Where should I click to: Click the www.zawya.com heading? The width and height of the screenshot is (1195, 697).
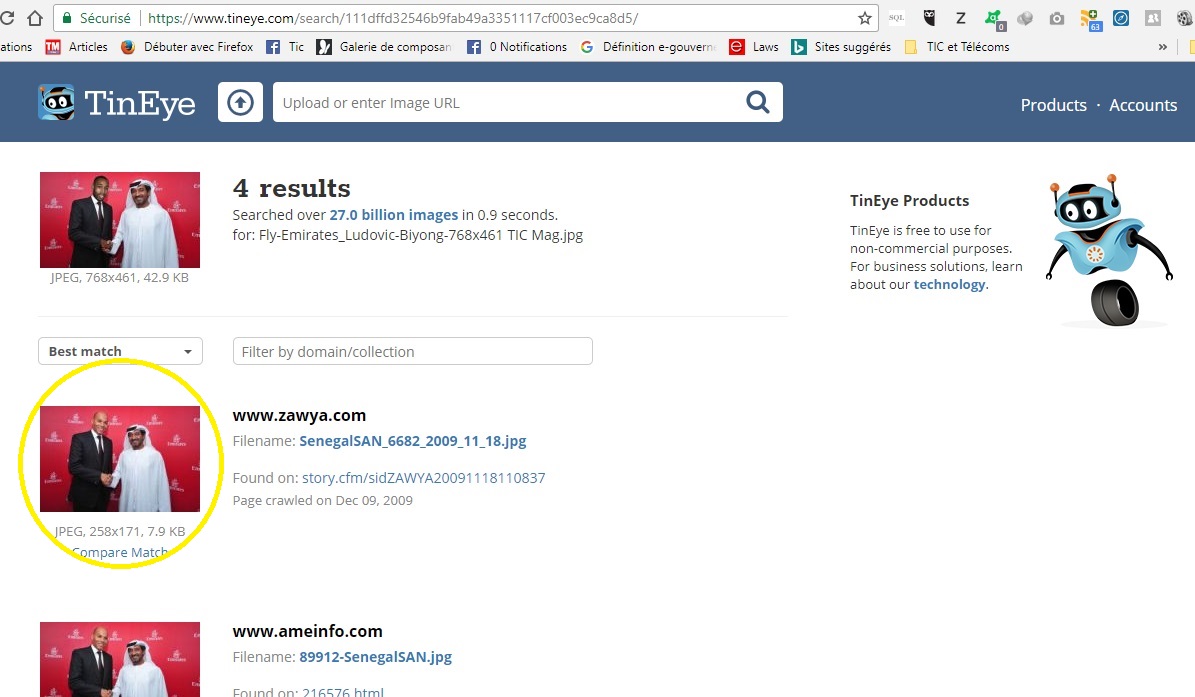299,415
